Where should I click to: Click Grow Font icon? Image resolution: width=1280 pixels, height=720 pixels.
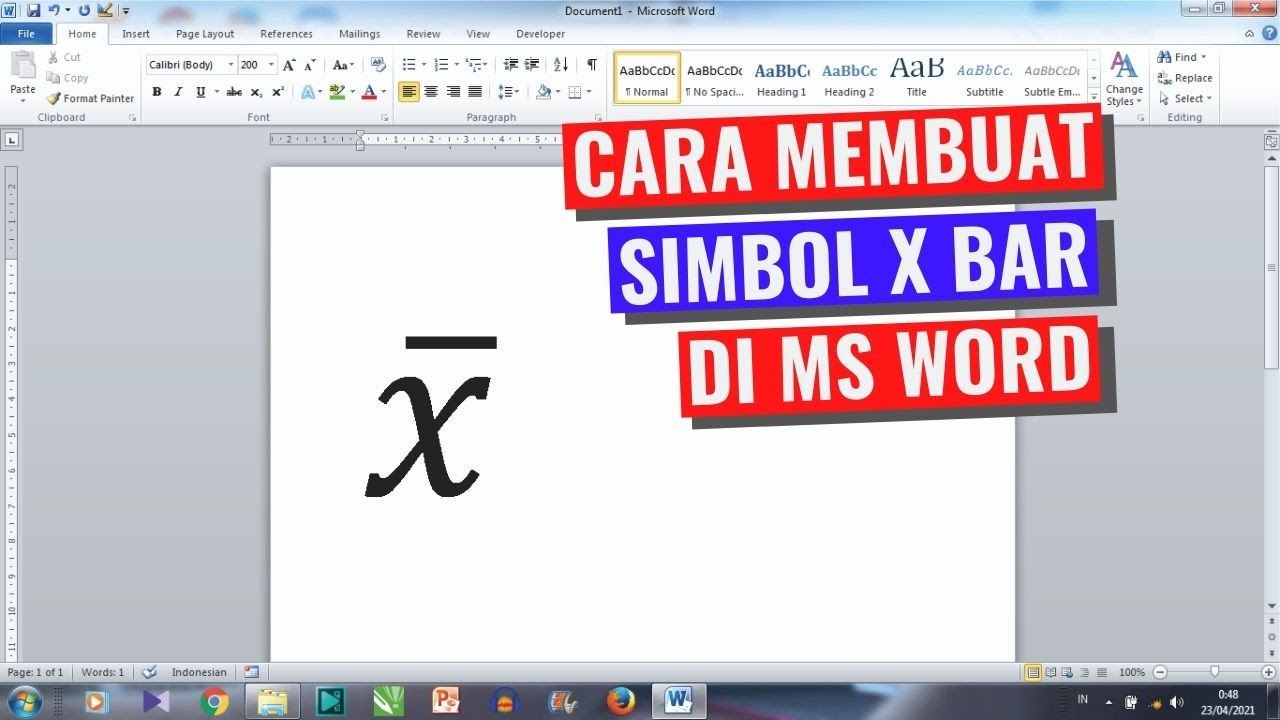coord(289,65)
